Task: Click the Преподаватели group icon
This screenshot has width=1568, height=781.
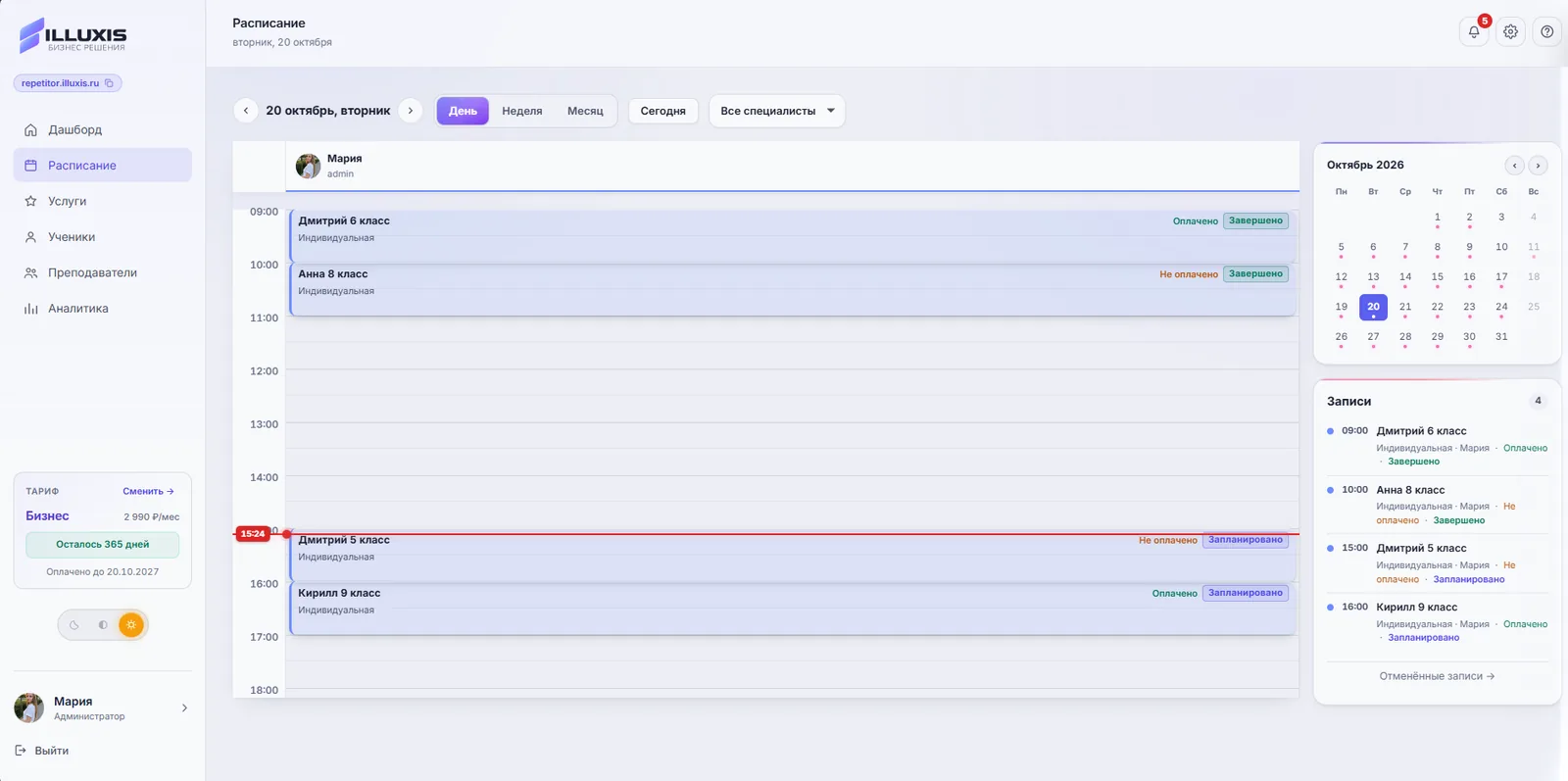Action: 30,272
